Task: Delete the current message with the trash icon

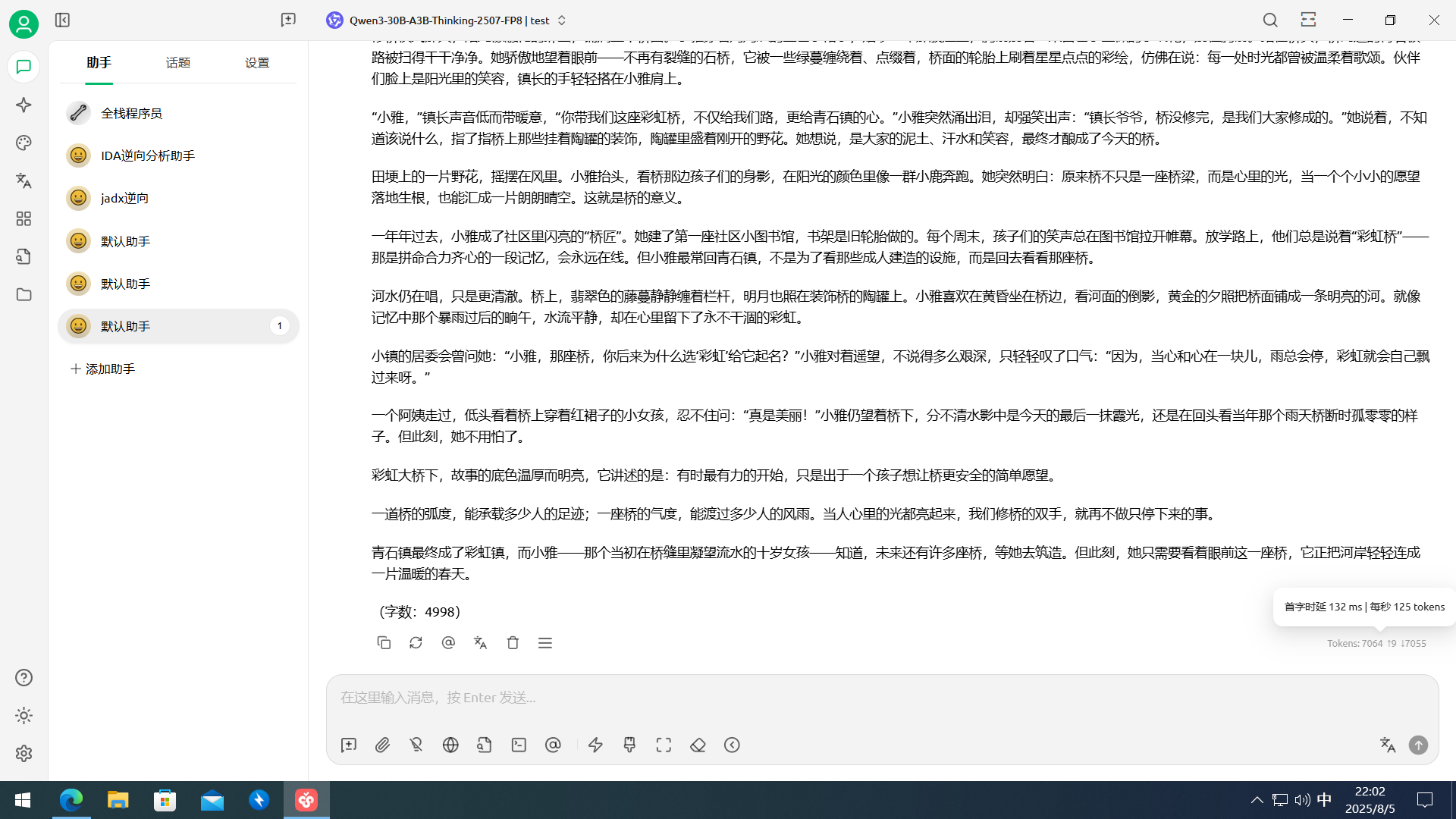Action: point(513,642)
